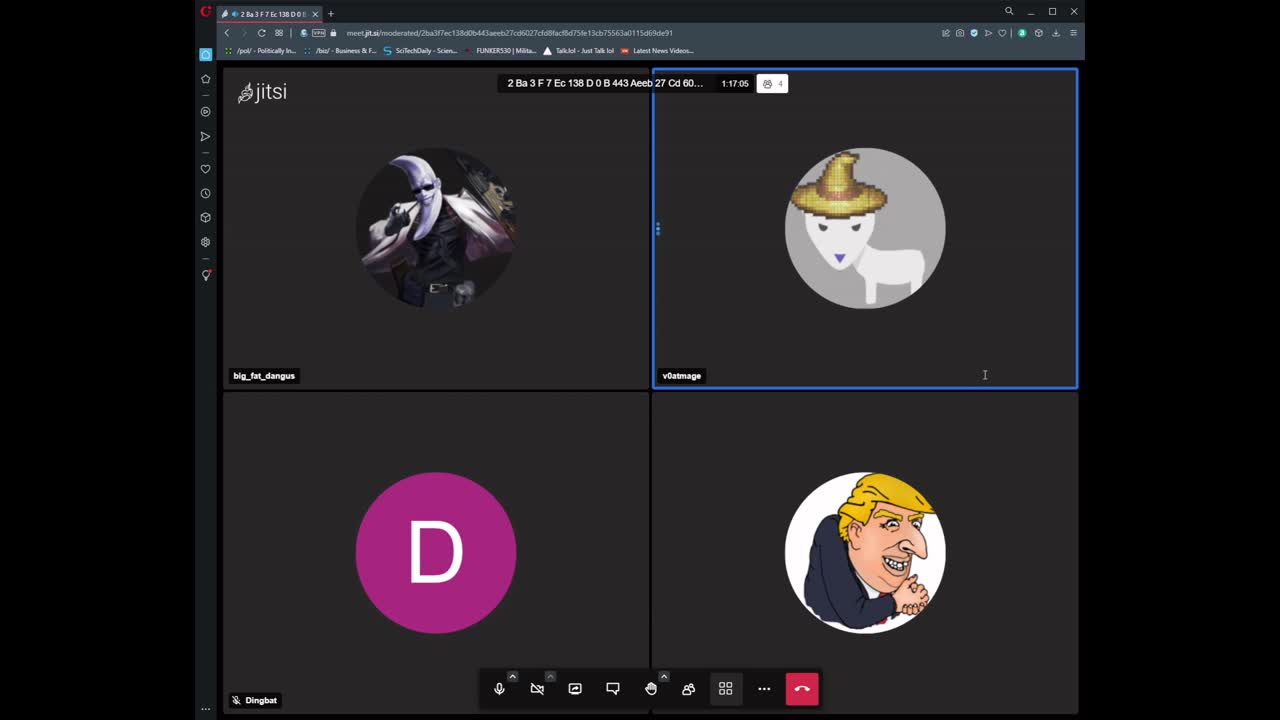Viewport: 1280px width, 720px height.
Task: Add page to bookmarks heart icon
Action: pyautogui.click(x=1003, y=33)
